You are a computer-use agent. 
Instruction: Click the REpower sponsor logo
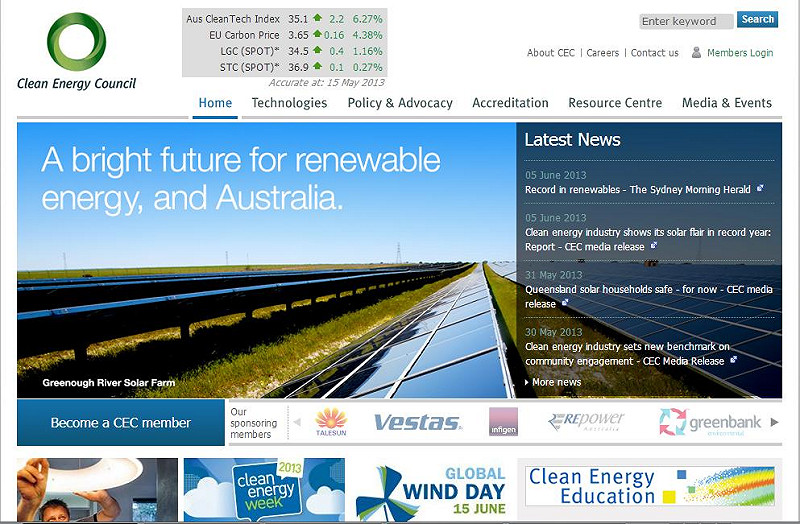pyautogui.click(x=586, y=422)
